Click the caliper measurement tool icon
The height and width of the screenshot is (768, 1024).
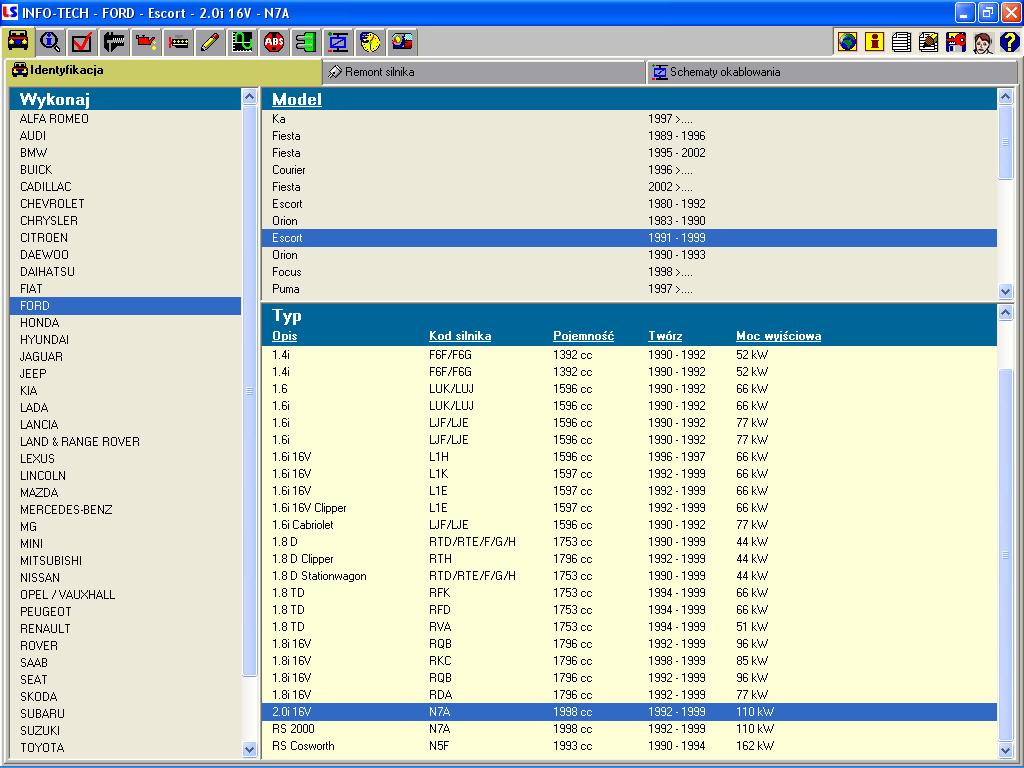coord(114,42)
